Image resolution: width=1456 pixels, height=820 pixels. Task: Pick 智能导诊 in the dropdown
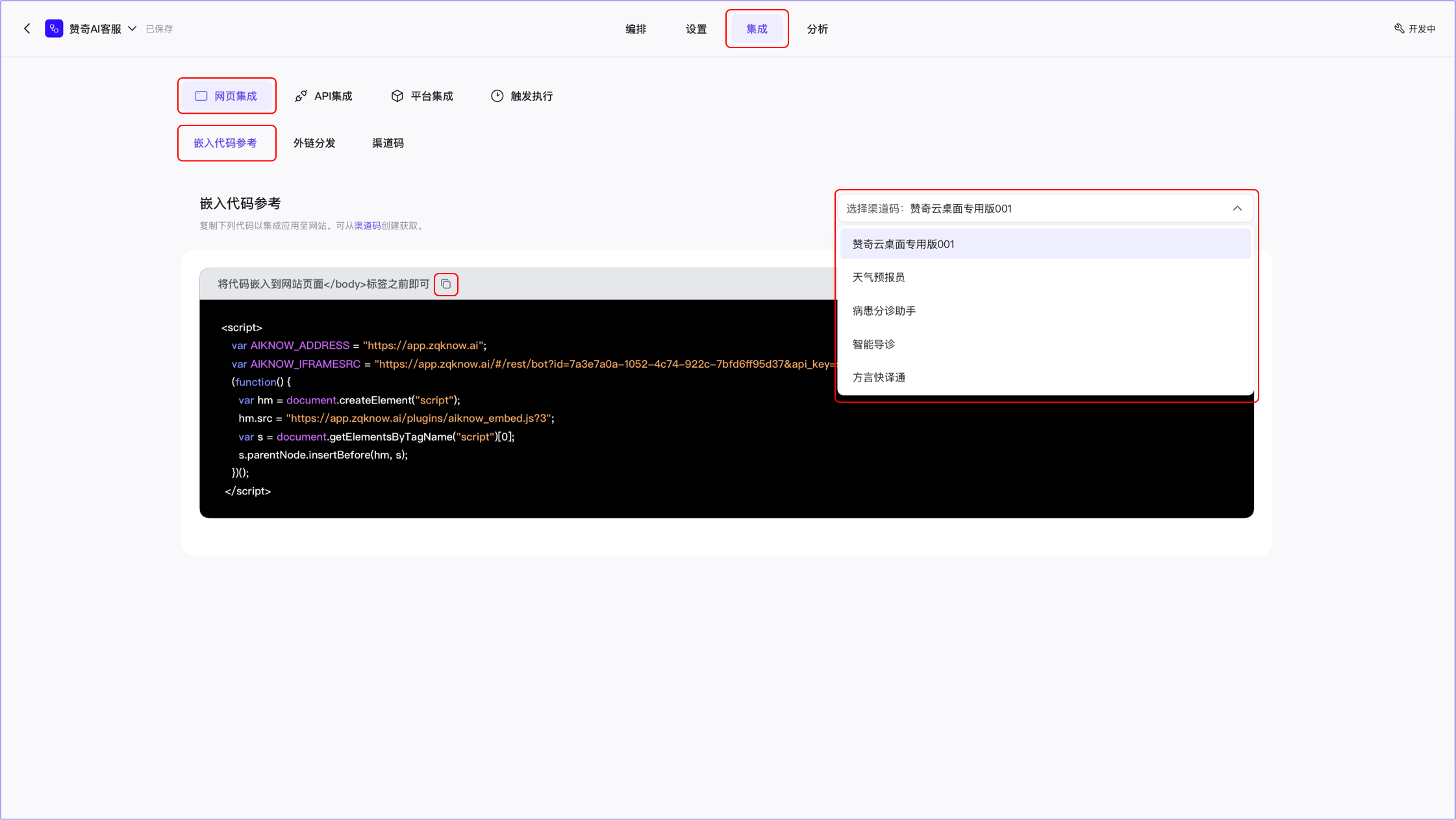point(873,344)
